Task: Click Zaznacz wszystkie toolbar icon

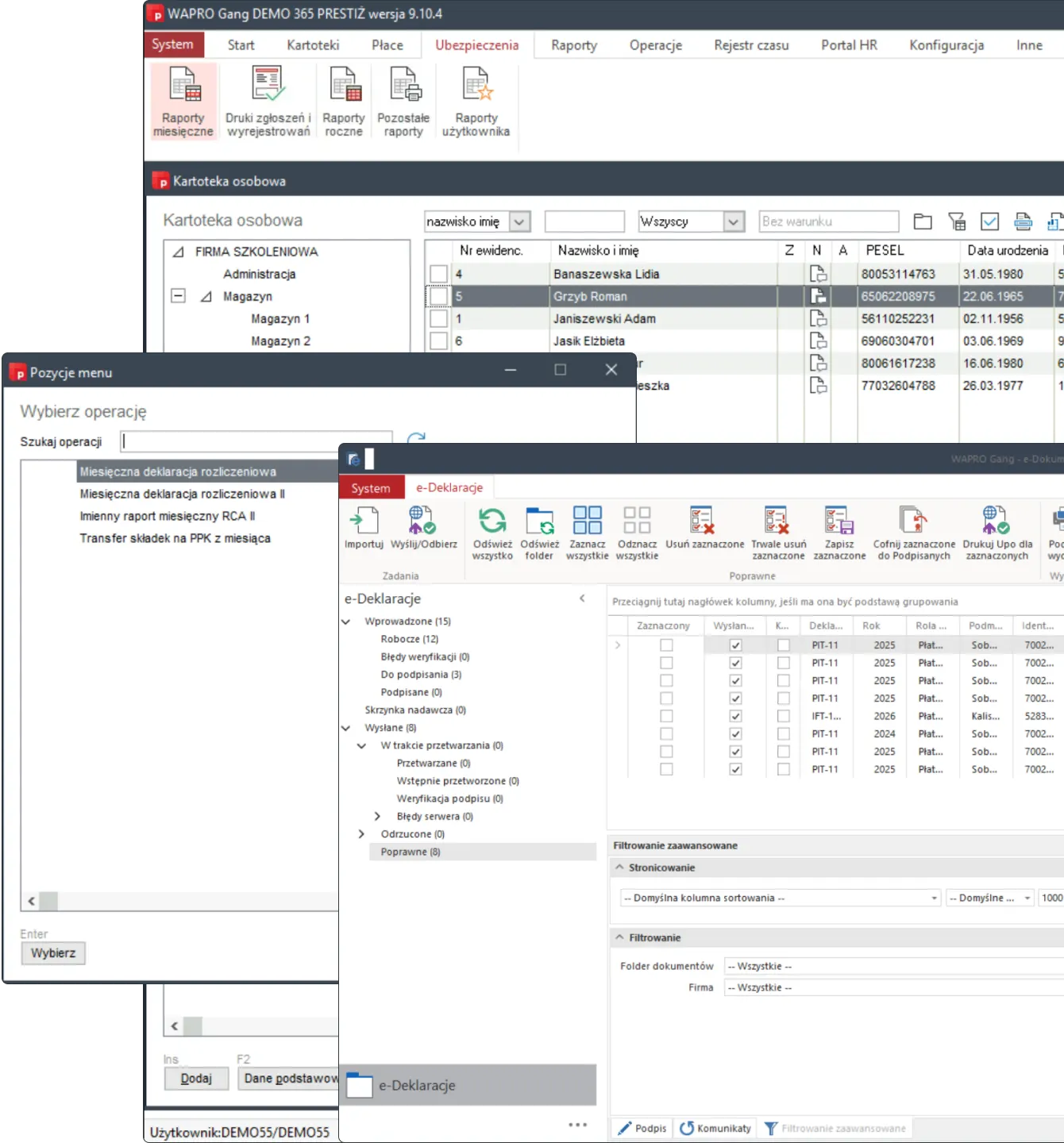Action: pos(588,533)
